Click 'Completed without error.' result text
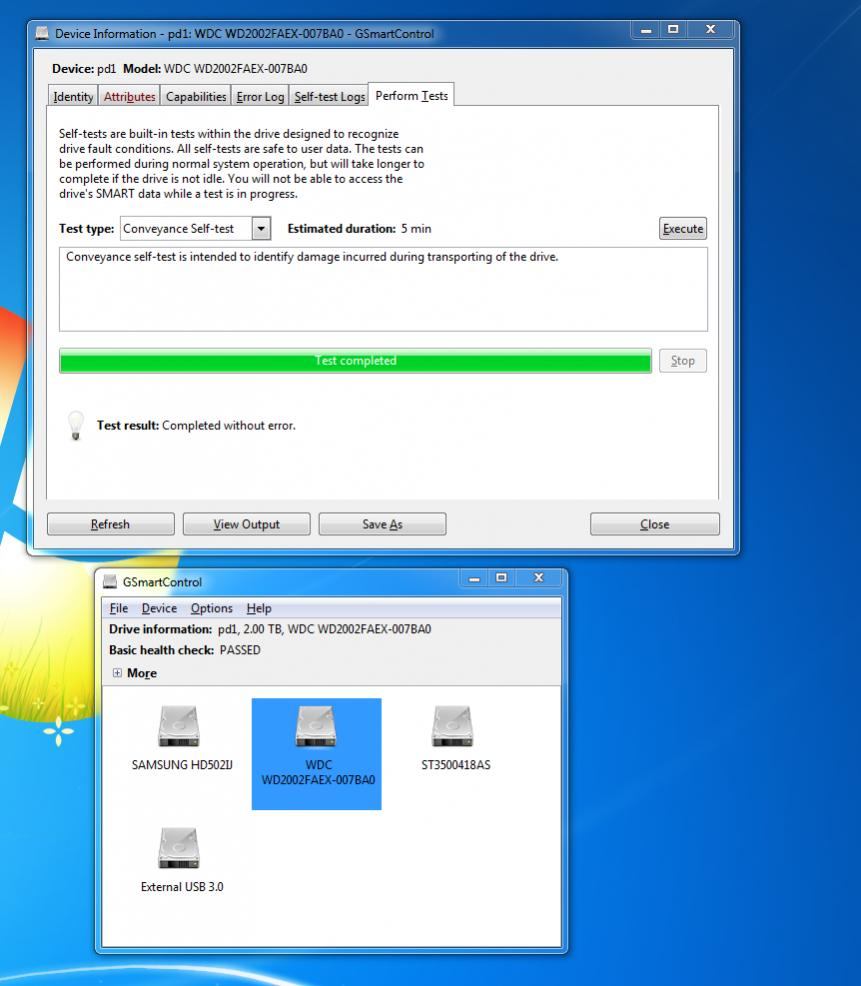The width and height of the screenshot is (861, 986). (228, 426)
